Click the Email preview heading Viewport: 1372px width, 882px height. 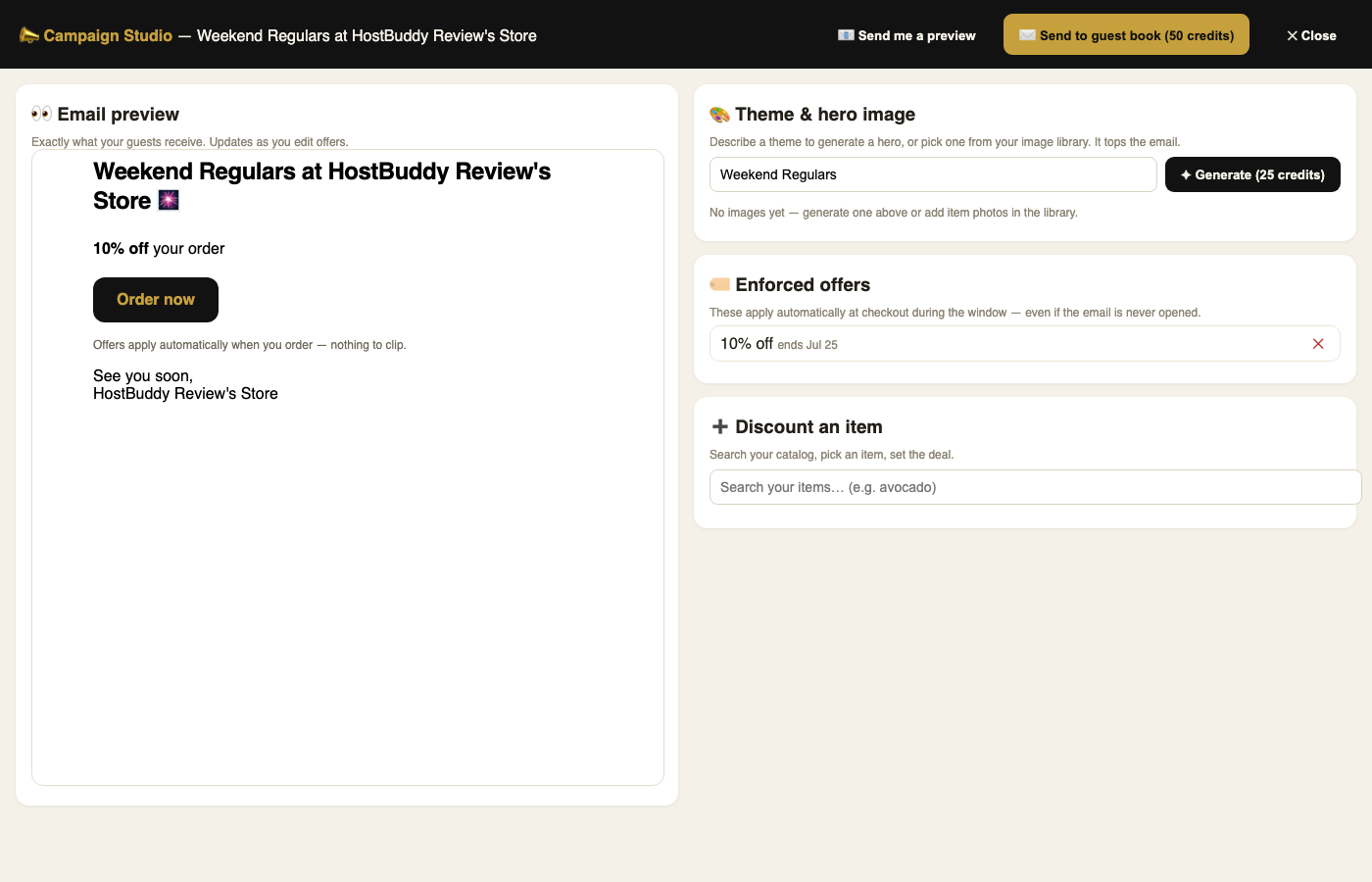coord(118,115)
